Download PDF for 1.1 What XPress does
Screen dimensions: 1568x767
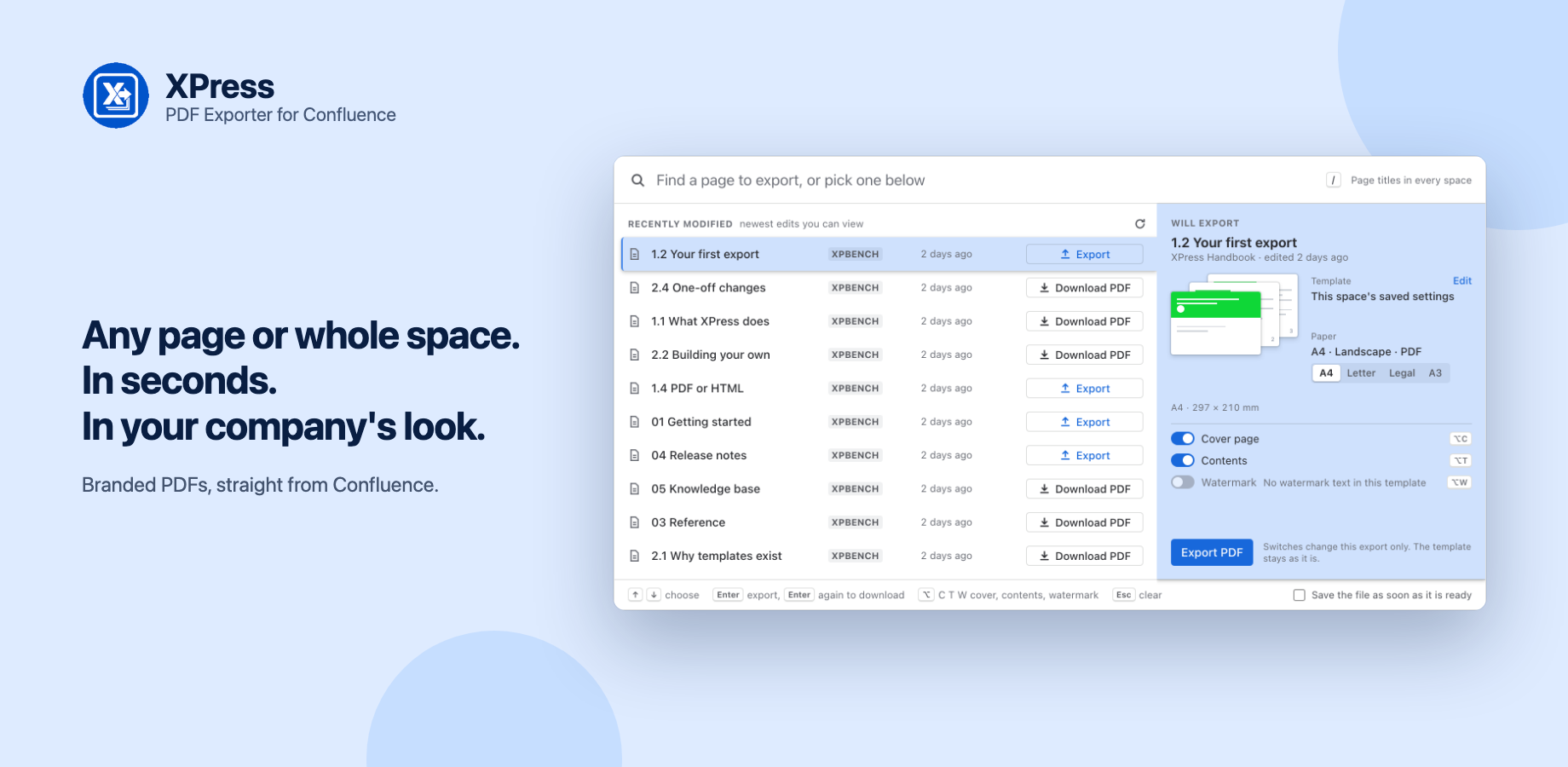point(1085,321)
